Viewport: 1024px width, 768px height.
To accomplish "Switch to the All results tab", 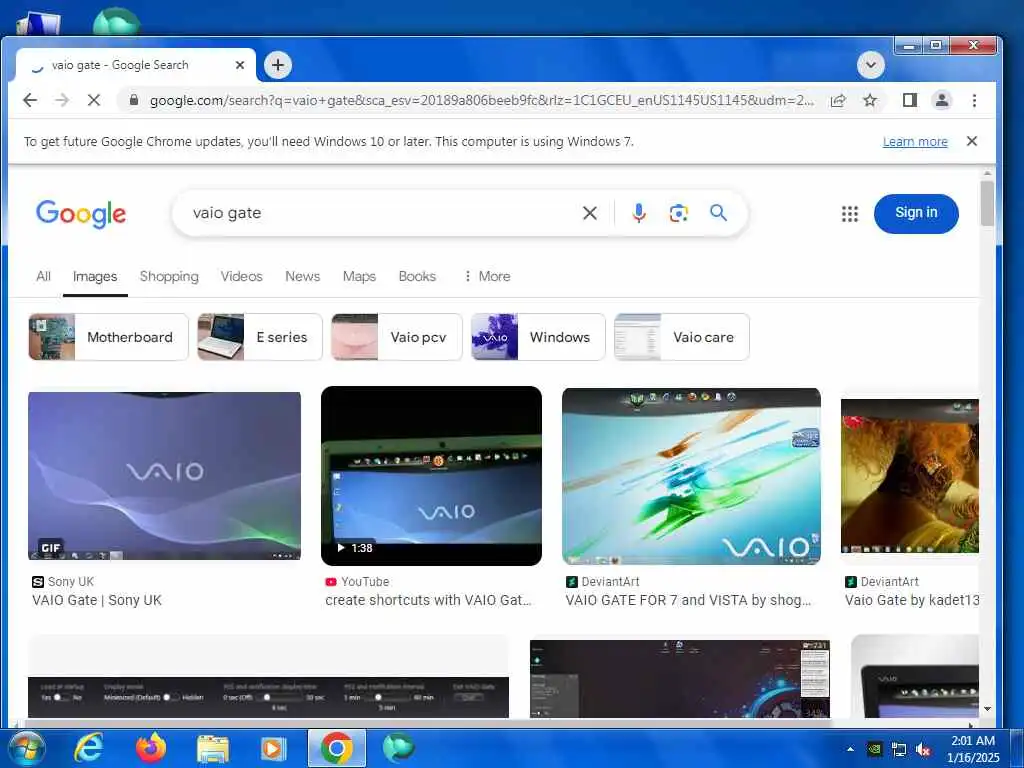I will tap(43, 276).
